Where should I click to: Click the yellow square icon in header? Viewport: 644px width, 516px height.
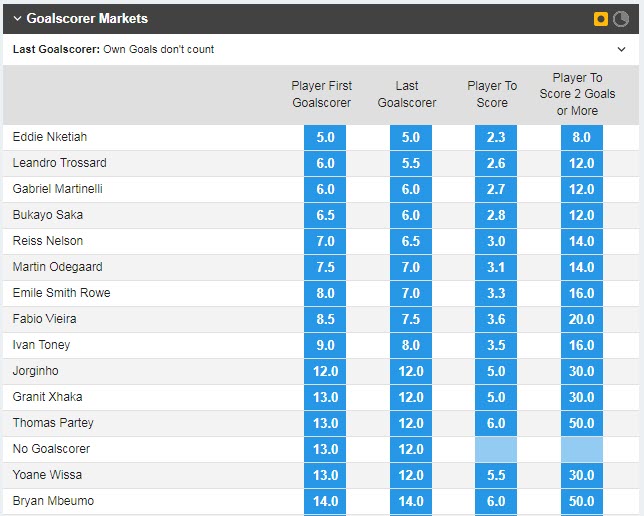pos(601,18)
